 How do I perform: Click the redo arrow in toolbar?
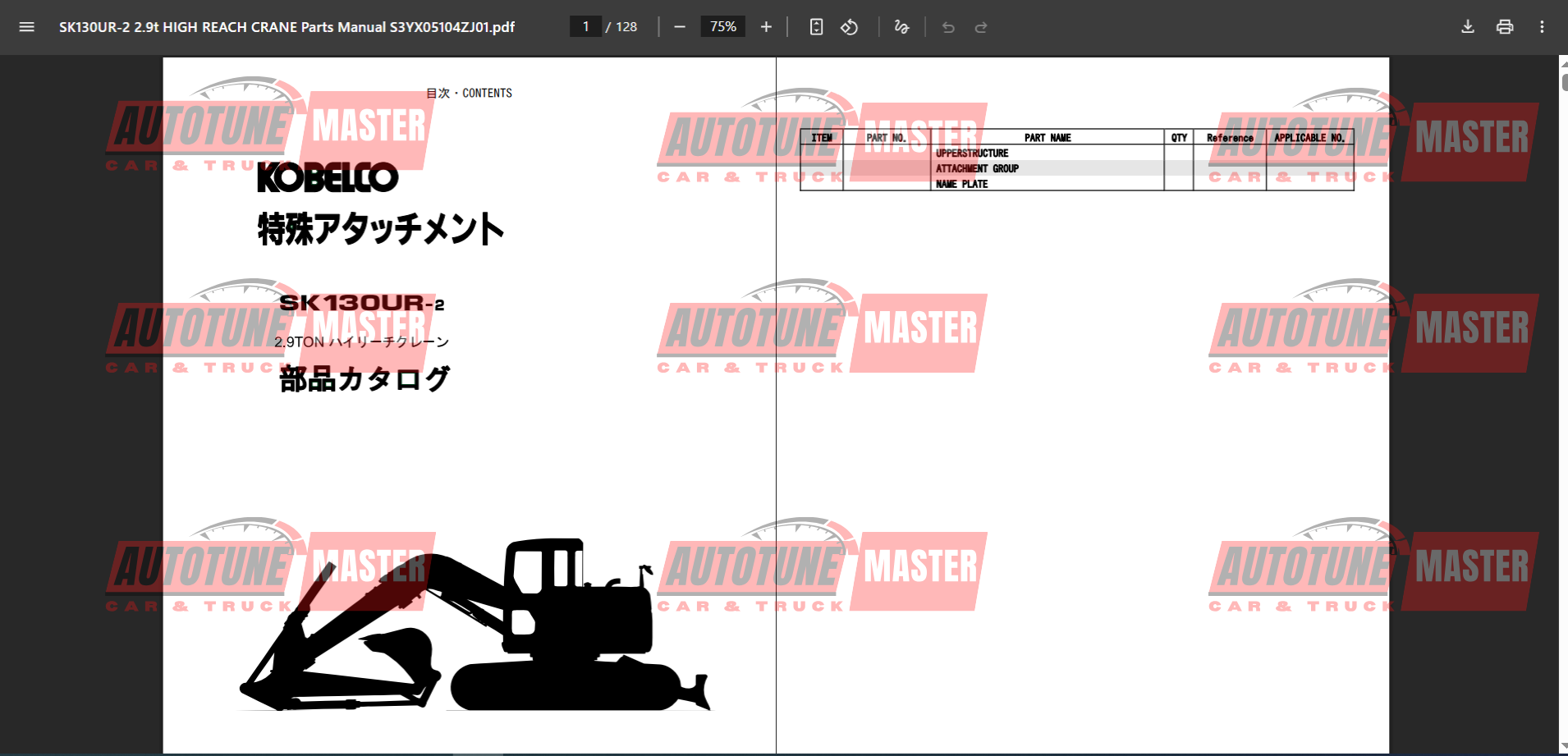(981, 27)
